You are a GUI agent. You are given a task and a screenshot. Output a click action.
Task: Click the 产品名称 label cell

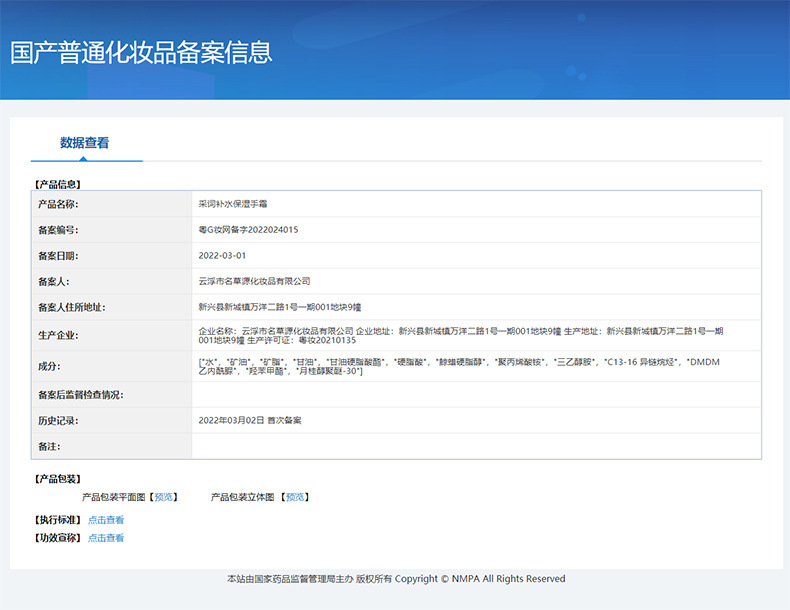tap(111, 204)
